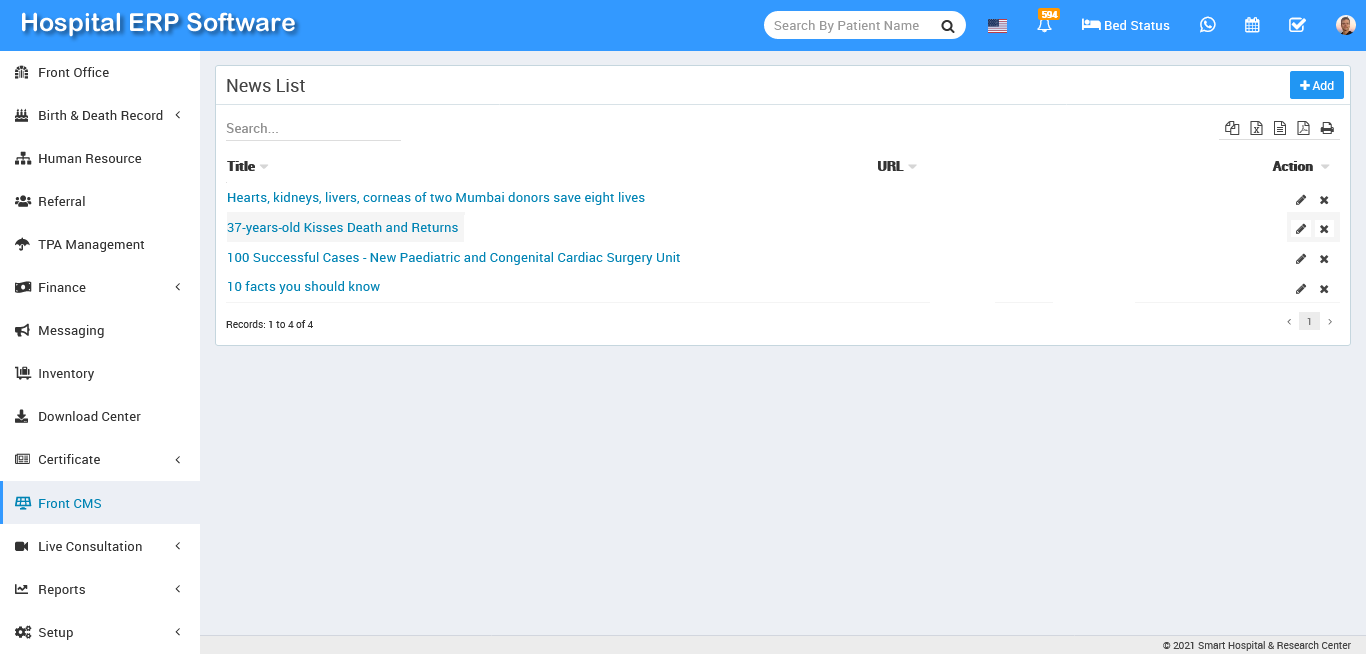Viewport: 1366px width, 654px height.
Task: Edit the Hearts, kidneys, livers news item
Action: click(1301, 200)
